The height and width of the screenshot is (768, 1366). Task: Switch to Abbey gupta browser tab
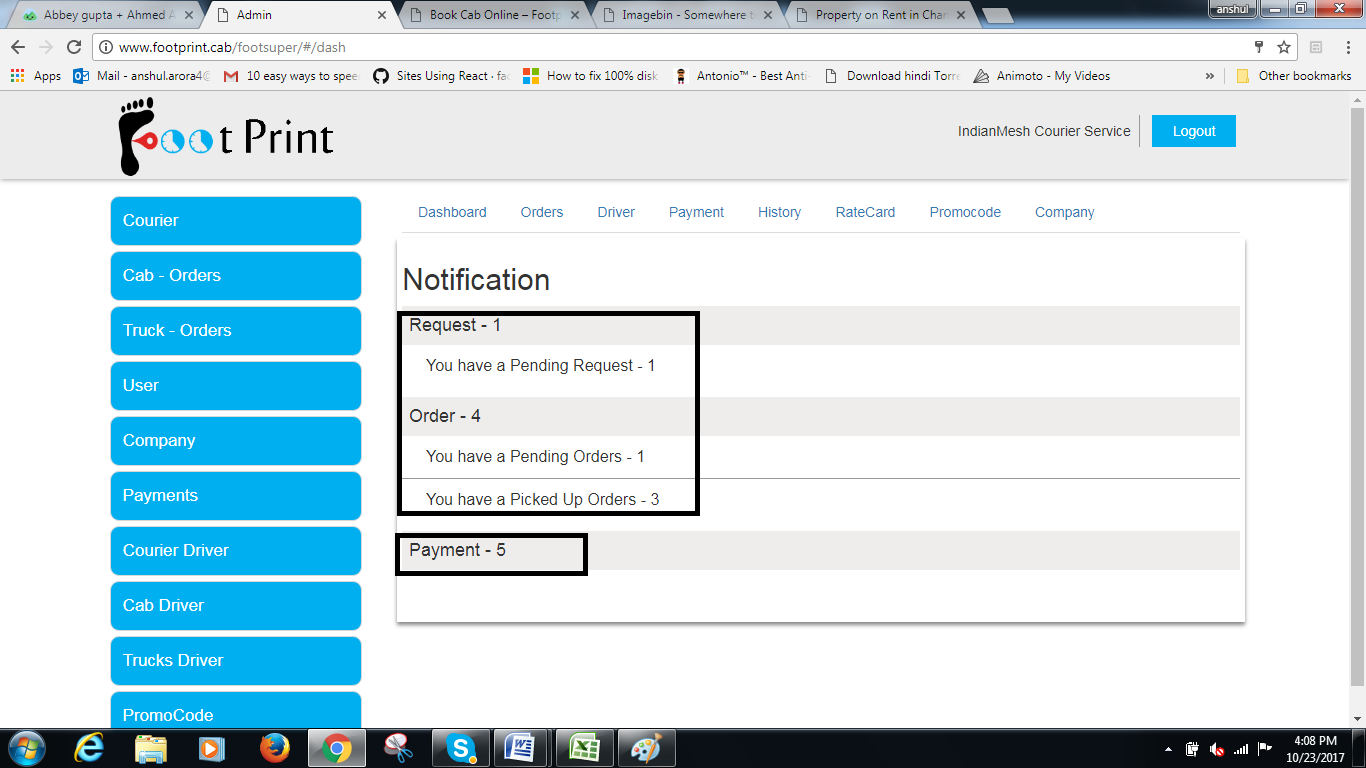click(x=107, y=15)
